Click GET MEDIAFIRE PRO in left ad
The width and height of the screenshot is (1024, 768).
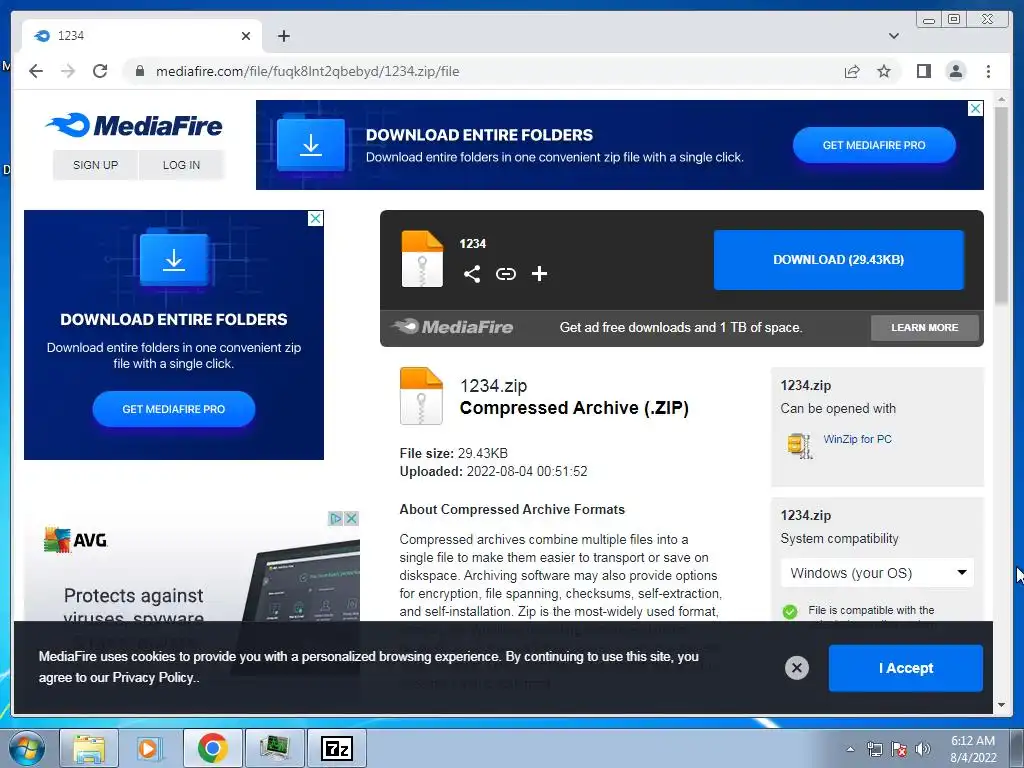[x=174, y=409]
